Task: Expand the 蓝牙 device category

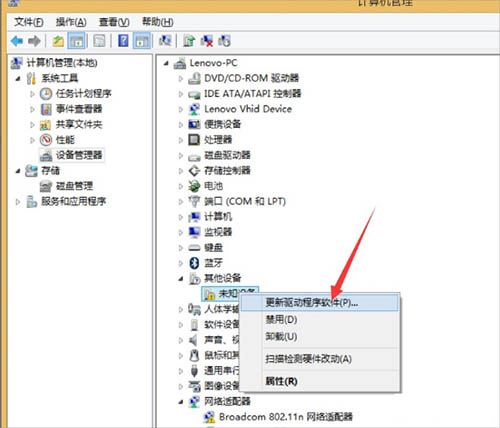Action: [181, 263]
